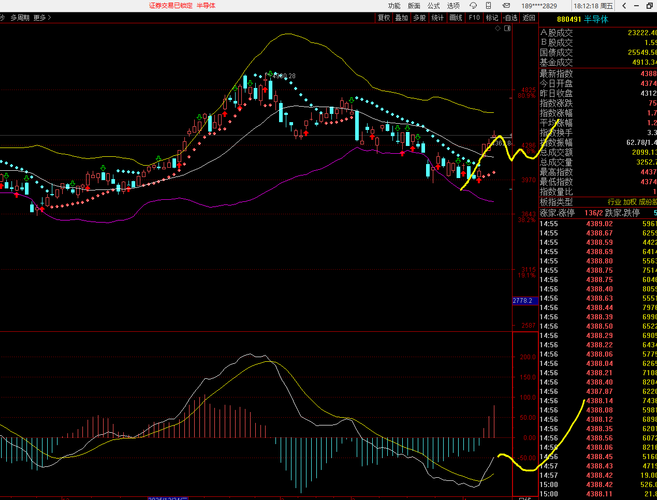Open the 公式 menu
Image resolution: width=657 pixels, height=500 pixels.
pyautogui.click(x=434, y=5)
